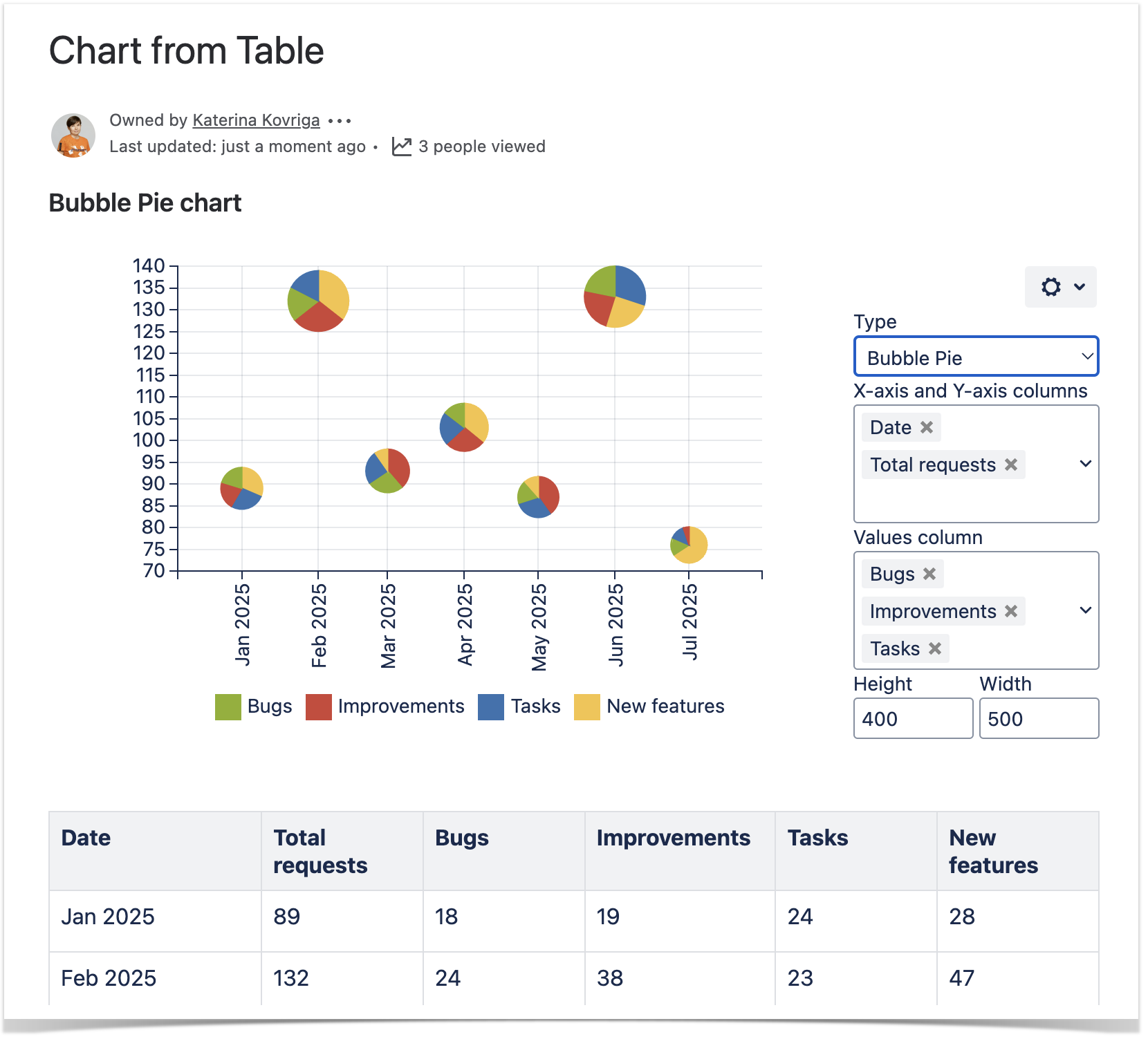Open the chart settings gear menu
This screenshot has height=1039, width=1148.
click(1060, 287)
